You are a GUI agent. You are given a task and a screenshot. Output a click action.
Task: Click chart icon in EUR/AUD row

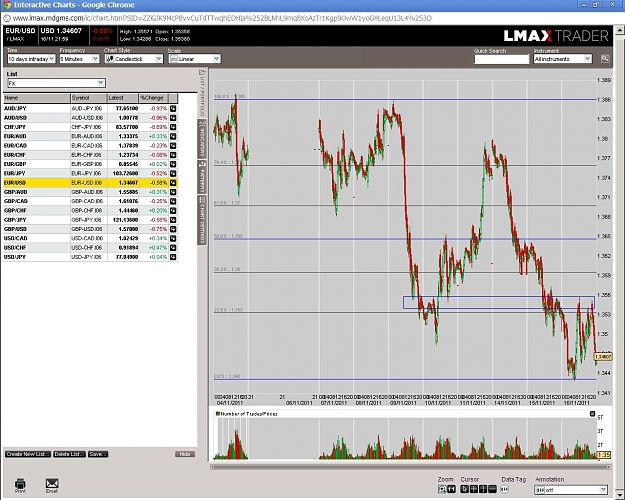(173, 136)
